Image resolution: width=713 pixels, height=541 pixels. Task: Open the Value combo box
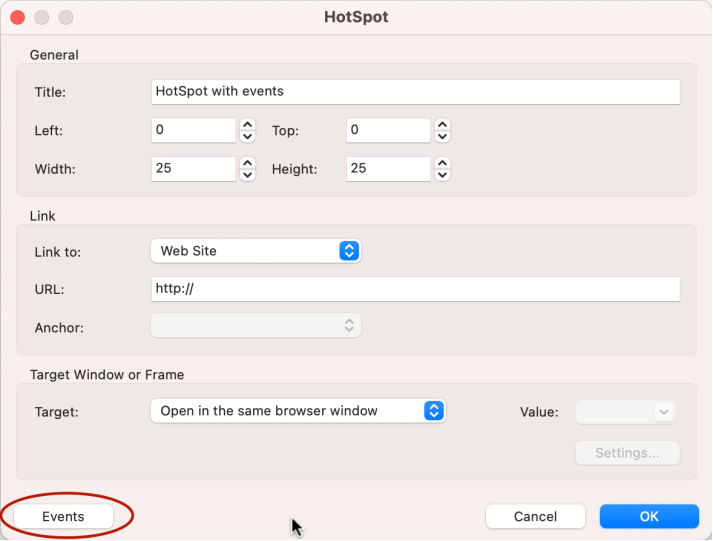[x=626, y=412]
